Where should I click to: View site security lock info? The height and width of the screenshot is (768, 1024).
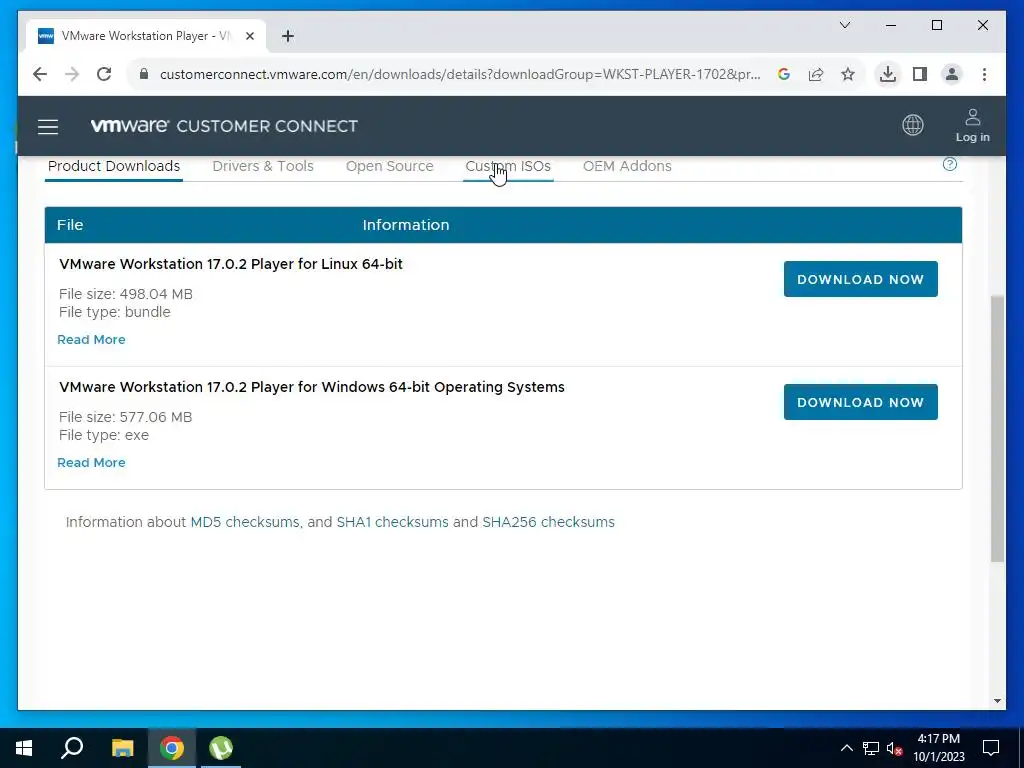pyautogui.click(x=144, y=74)
